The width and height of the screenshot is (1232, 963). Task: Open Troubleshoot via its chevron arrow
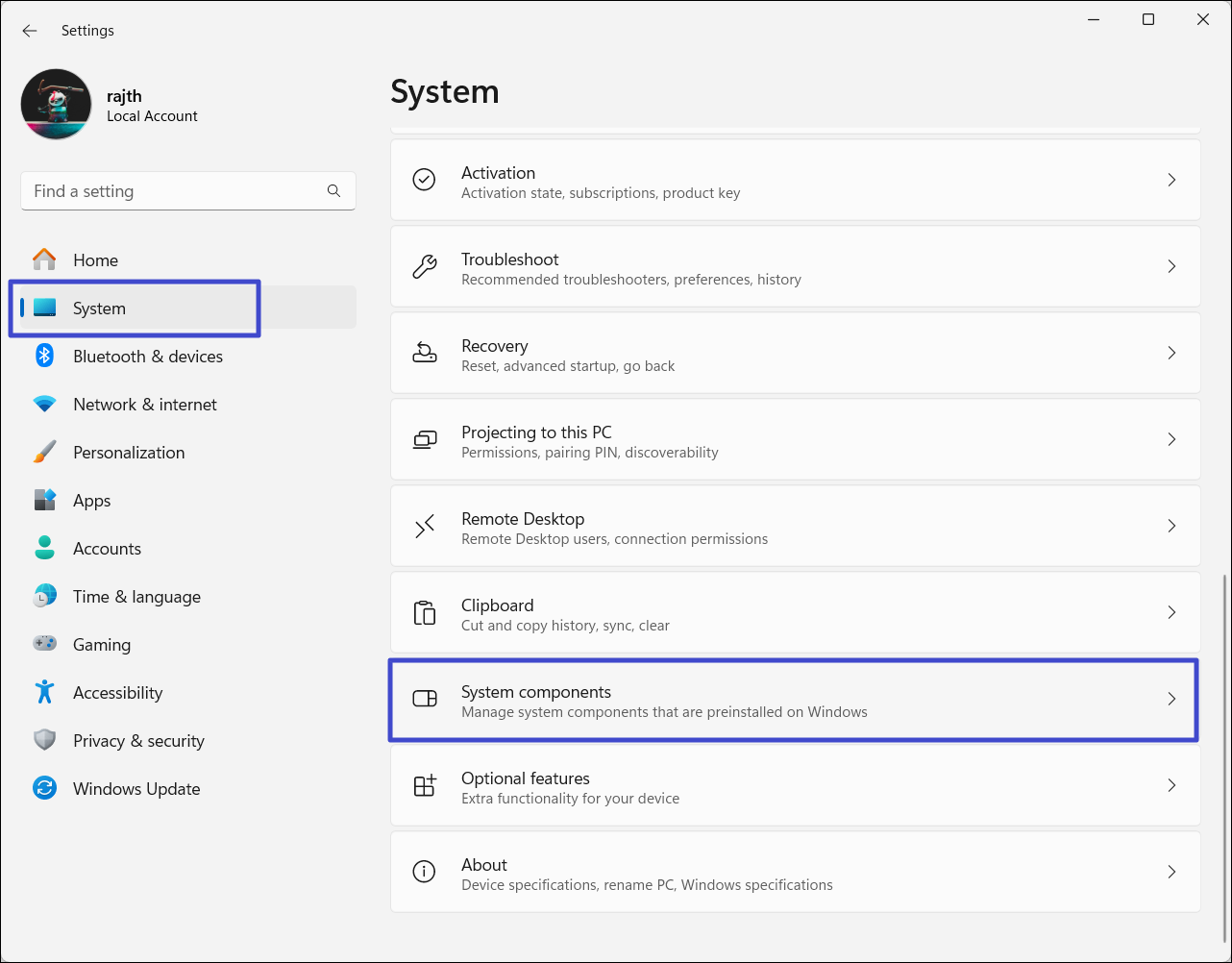coord(1170,266)
